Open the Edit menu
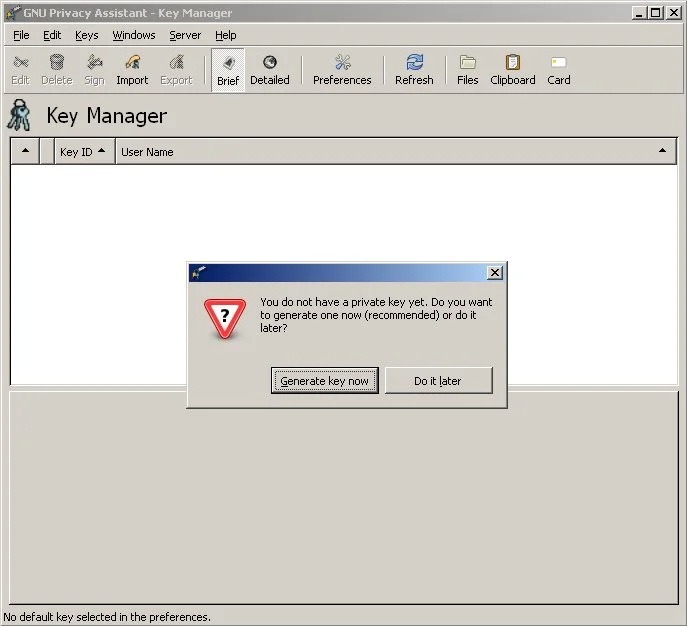The height and width of the screenshot is (626, 687). (x=52, y=35)
